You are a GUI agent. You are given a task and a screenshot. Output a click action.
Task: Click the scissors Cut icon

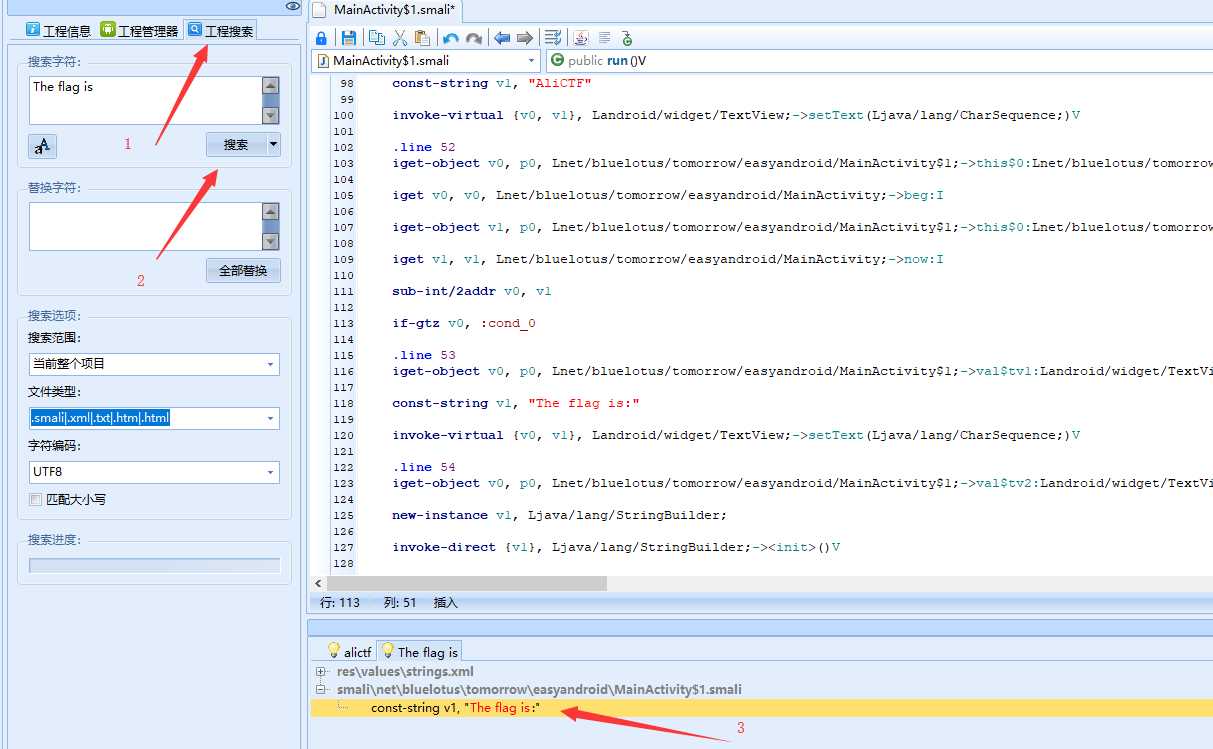click(399, 38)
